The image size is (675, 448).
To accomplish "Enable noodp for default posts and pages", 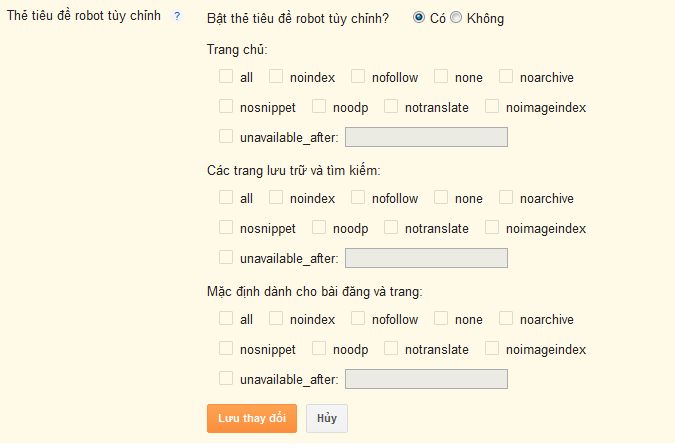I will tap(319, 348).
